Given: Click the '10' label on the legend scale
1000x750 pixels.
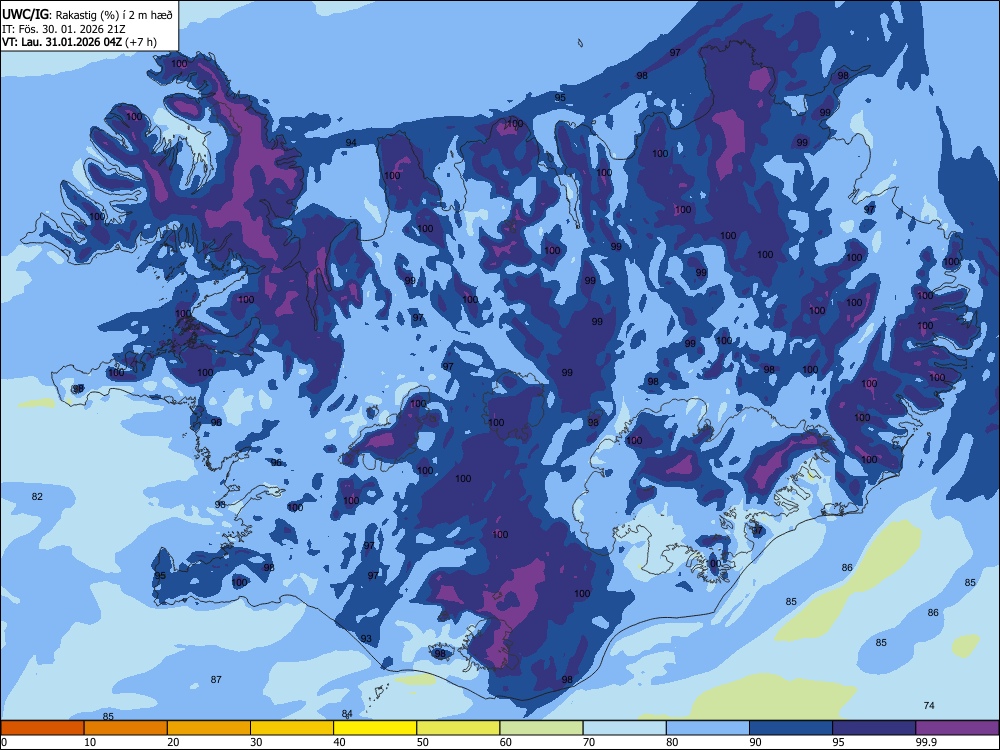Looking at the screenshot, I should point(90,742).
